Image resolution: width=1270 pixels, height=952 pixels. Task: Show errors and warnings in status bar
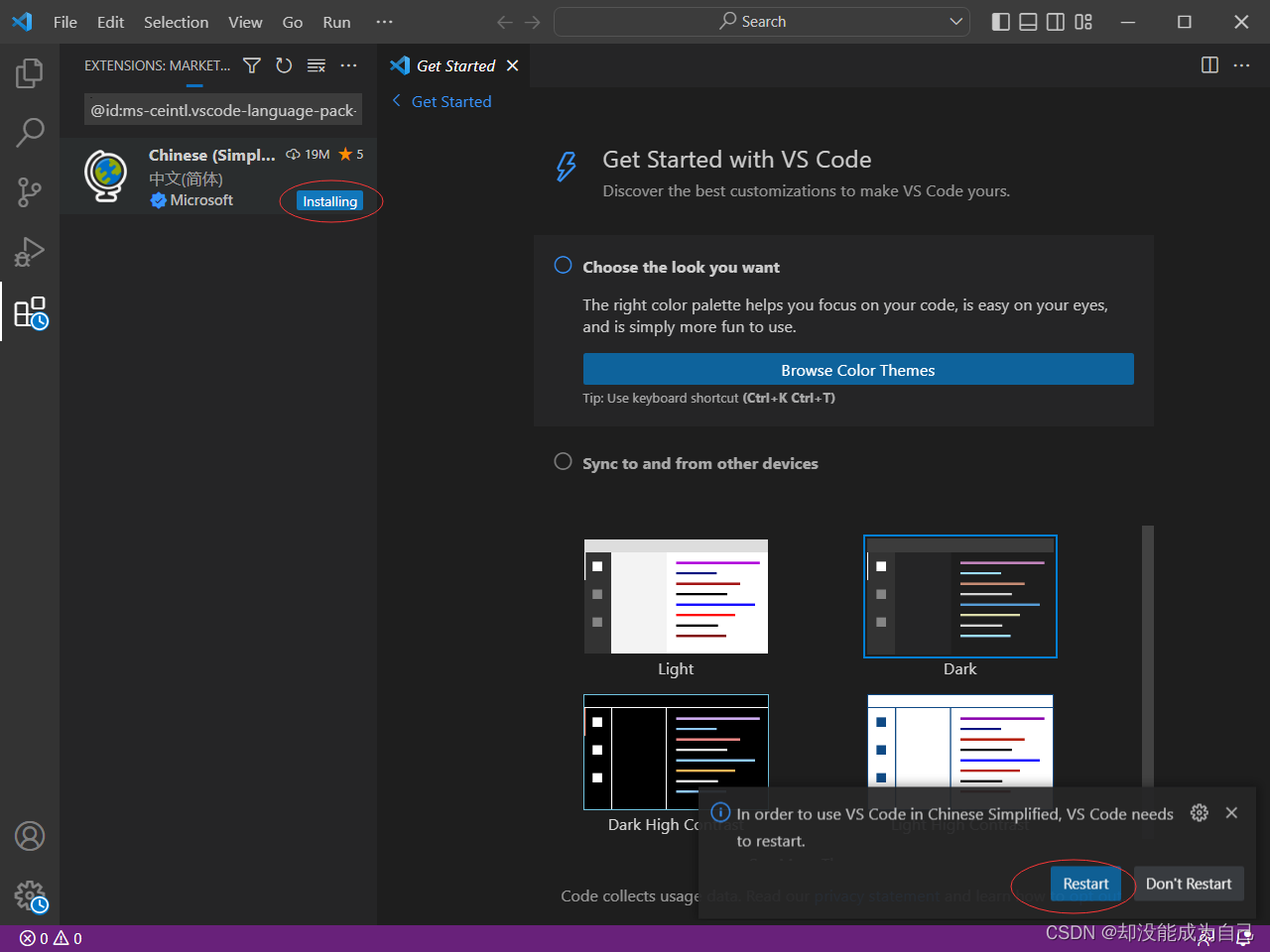click(51, 938)
